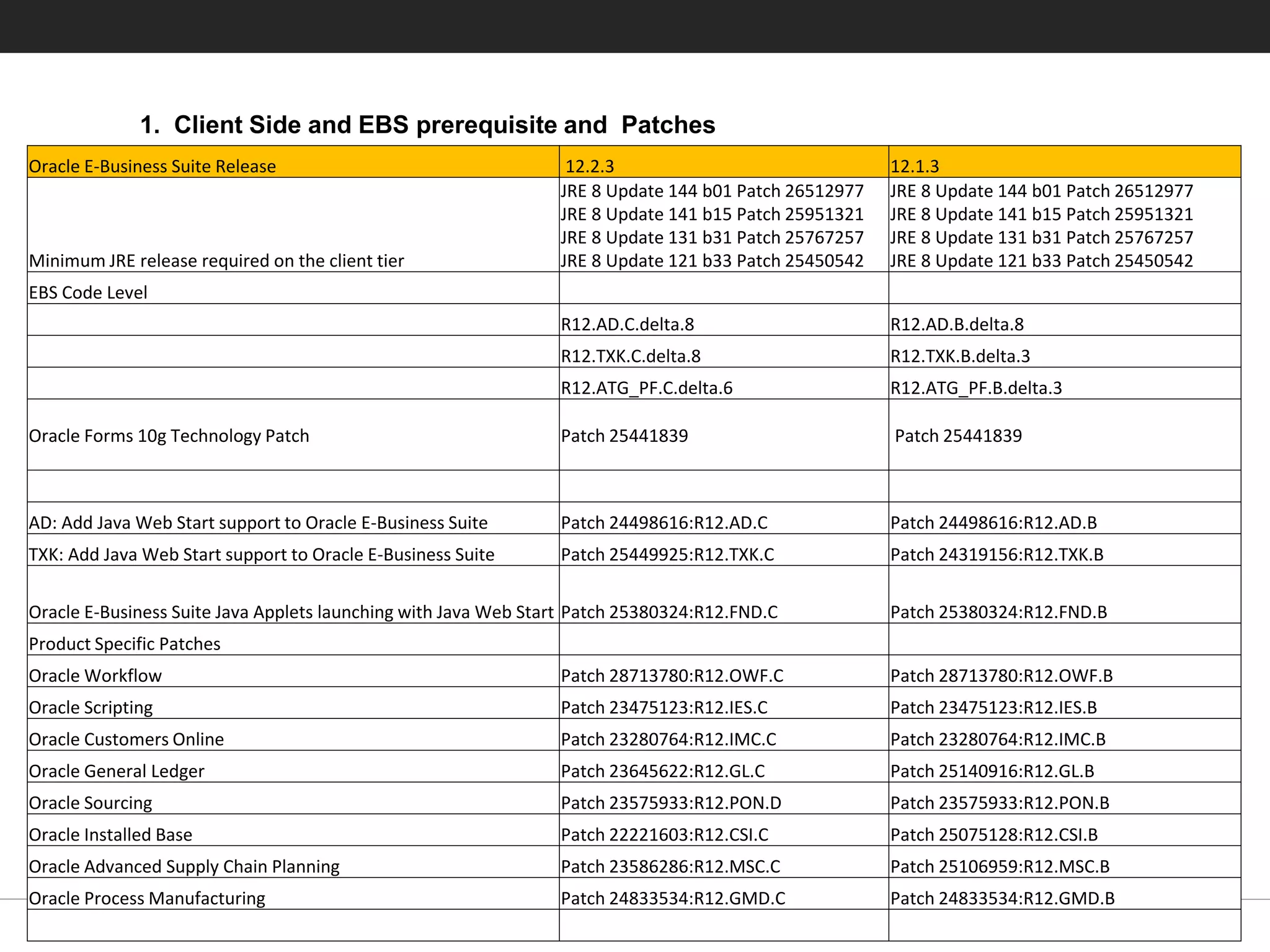Click 'JRE 8 Update 131 b31 Patch 25767257' in 12.2.3 column
Viewport: 1270px width, 952px height.
713,237
